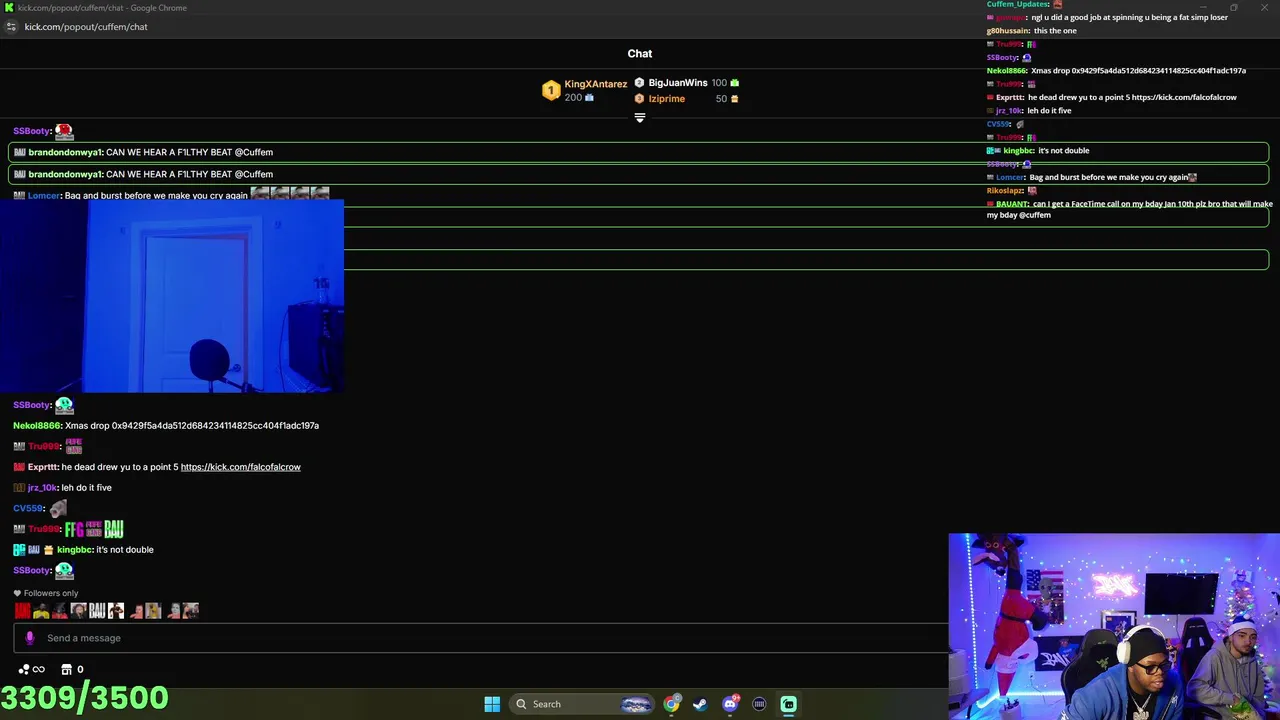The width and height of the screenshot is (1280, 720).
Task: Click 'leh do it five' message
Action: [x=87, y=488]
